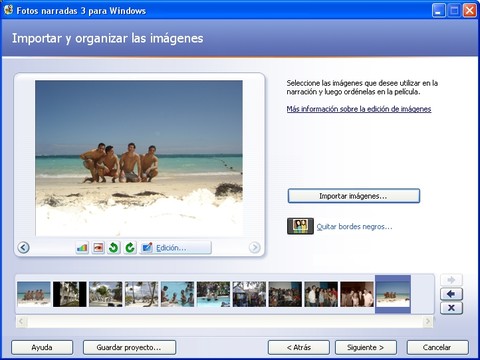Open Más información sobre la edición link

tap(359, 109)
